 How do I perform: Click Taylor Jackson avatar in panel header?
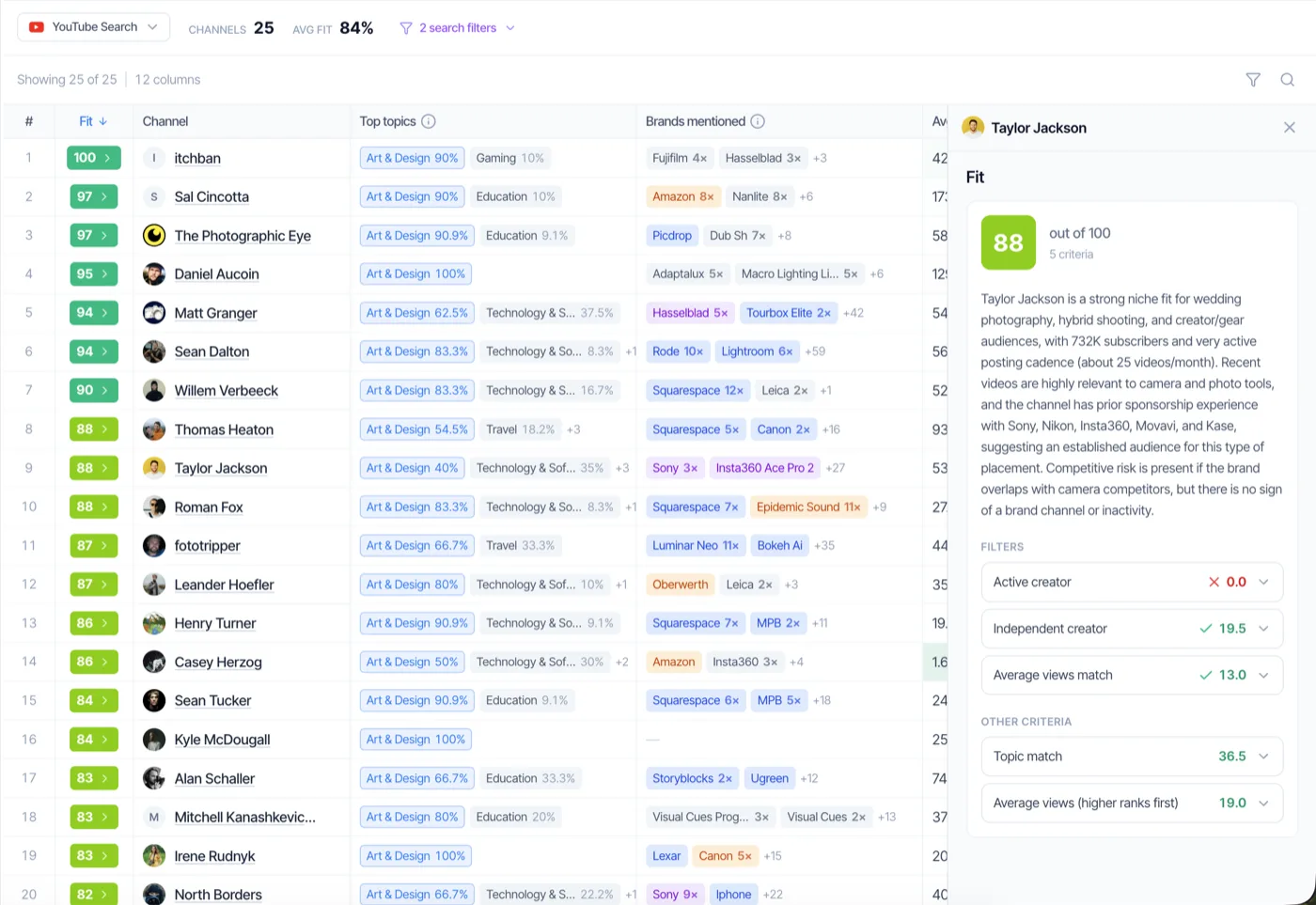[973, 127]
